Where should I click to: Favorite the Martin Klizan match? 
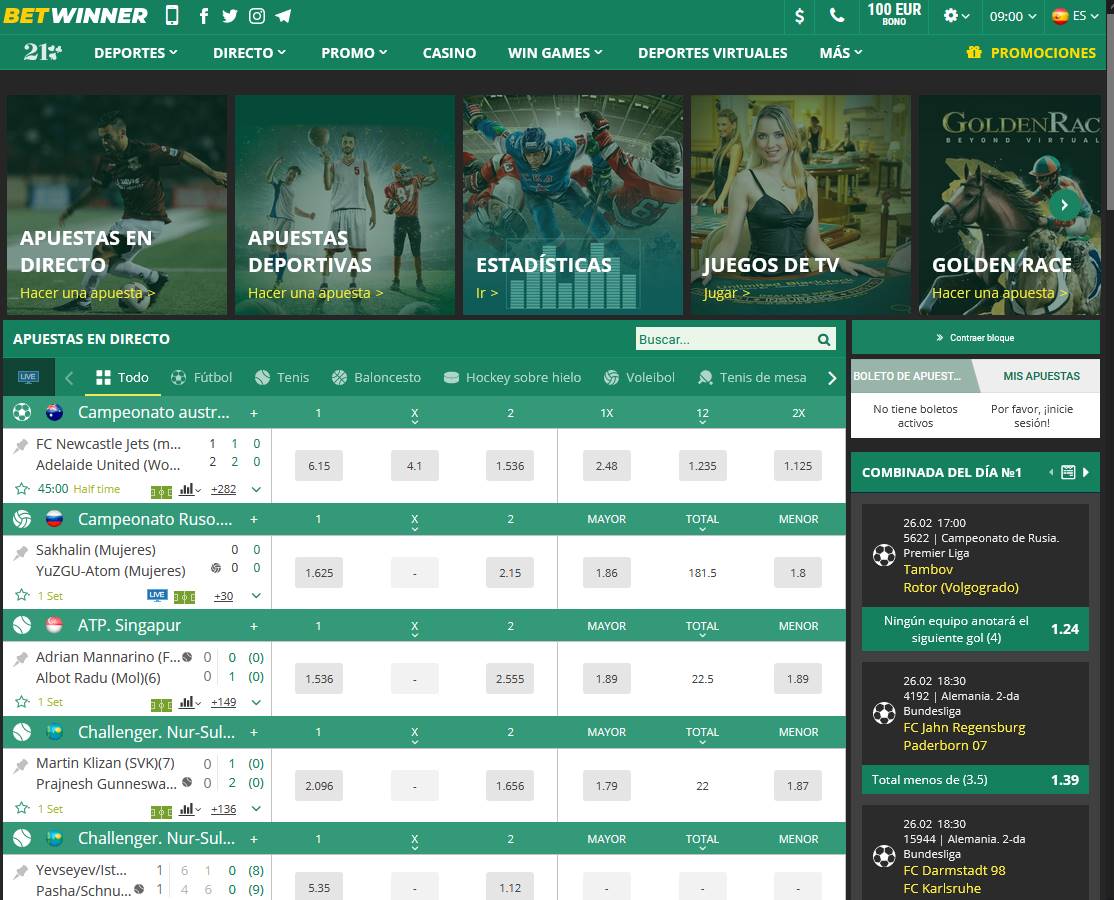22,808
